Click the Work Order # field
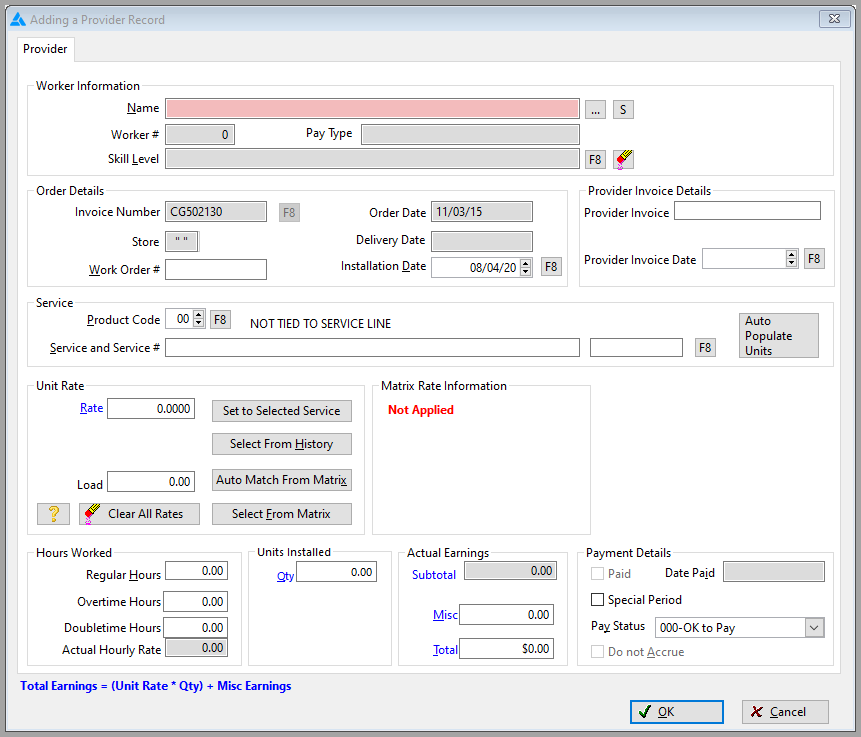This screenshot has height=737, width=861. tap(216, 270)
